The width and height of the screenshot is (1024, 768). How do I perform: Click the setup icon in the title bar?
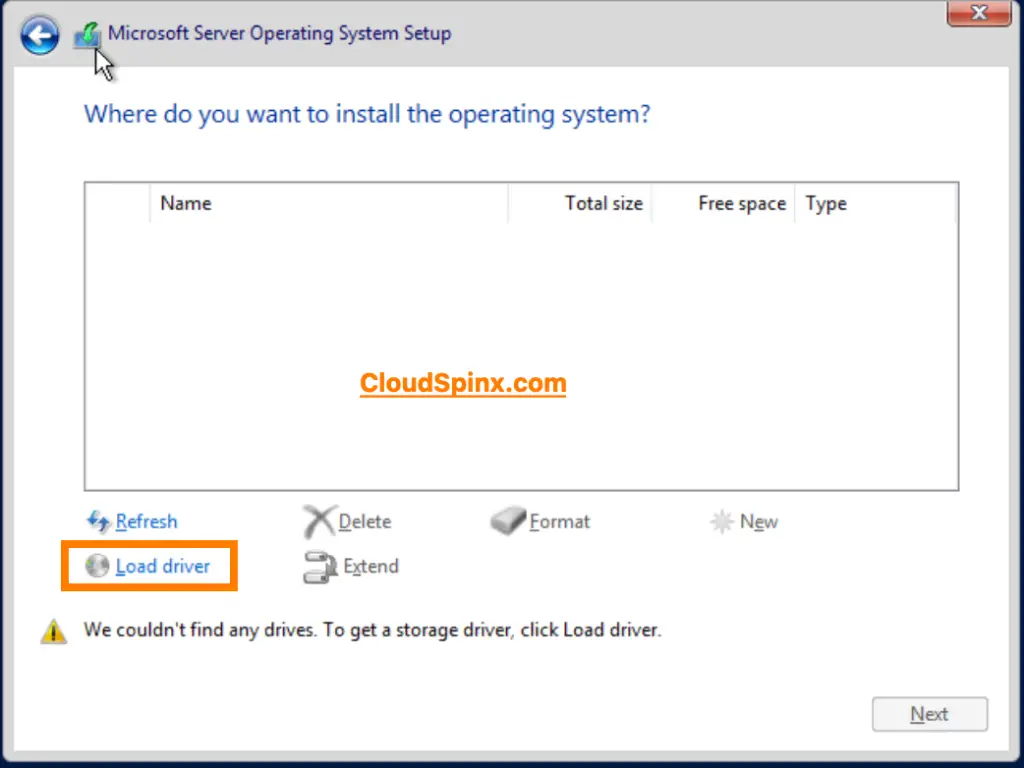[x=85, y=33]
